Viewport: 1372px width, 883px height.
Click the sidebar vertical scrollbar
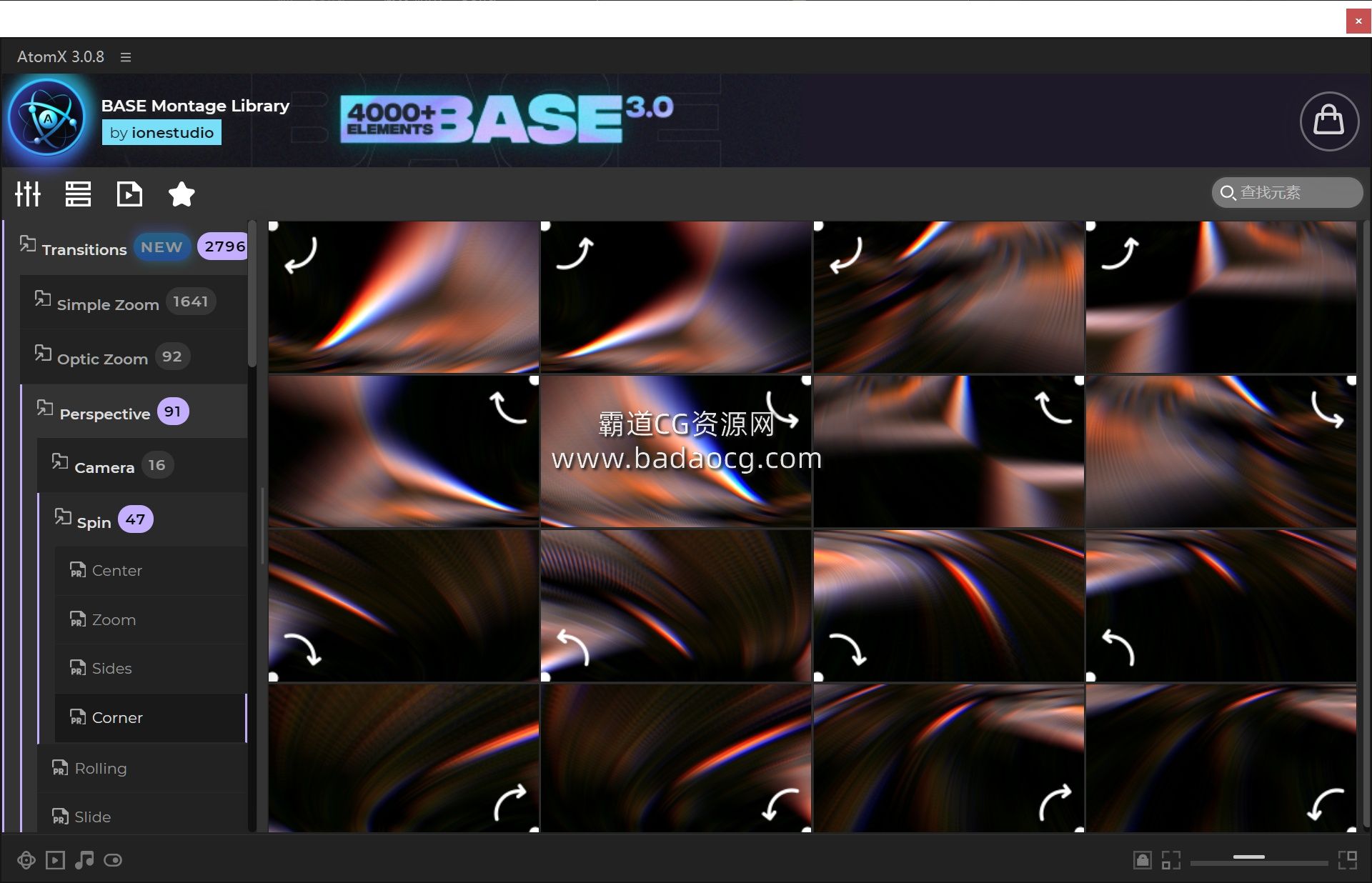(252, 294)
